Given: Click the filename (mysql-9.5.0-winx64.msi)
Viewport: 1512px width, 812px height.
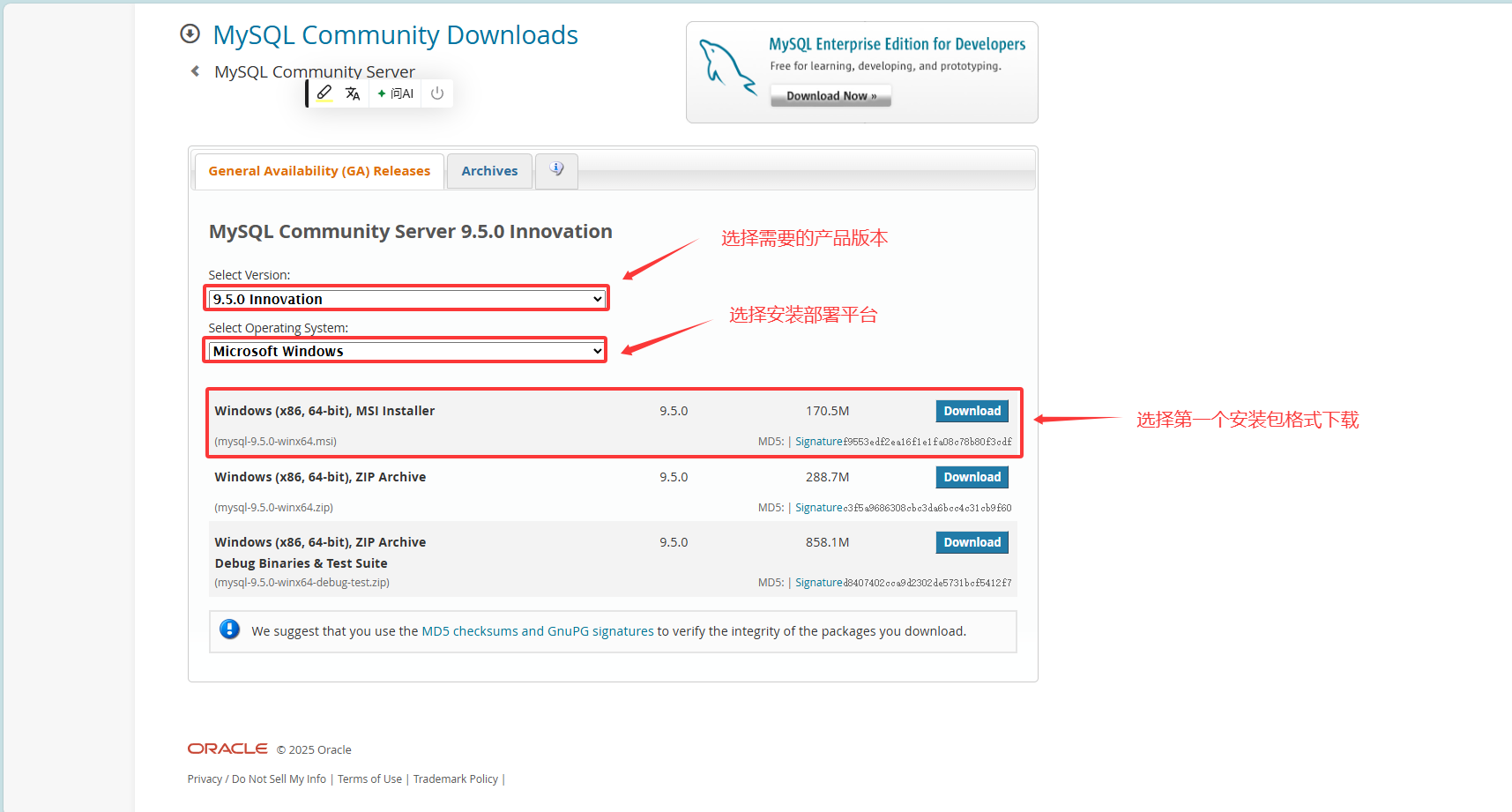Looking at the screenshot, I should click(x=275, y=442).
